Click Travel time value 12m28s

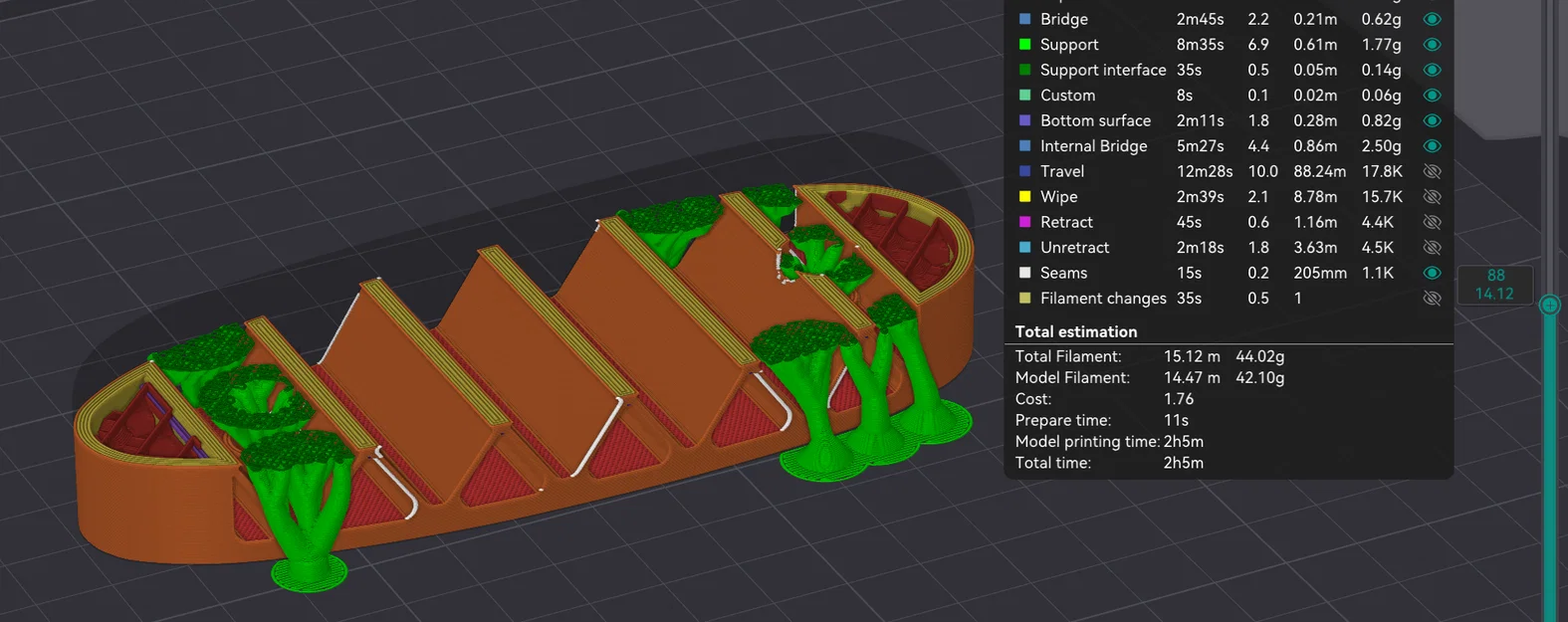[x=1205, y=171]
